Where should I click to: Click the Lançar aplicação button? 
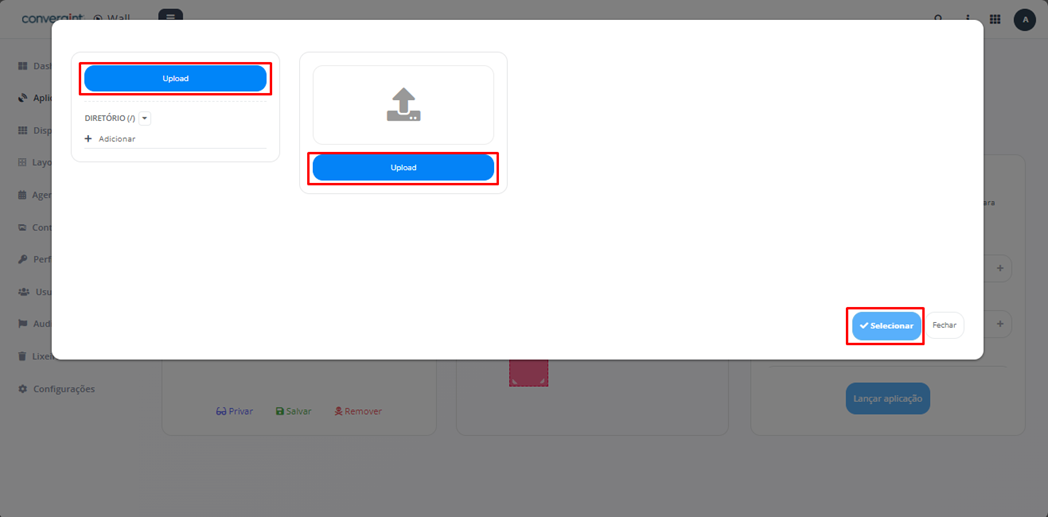[x=888, y=398]
